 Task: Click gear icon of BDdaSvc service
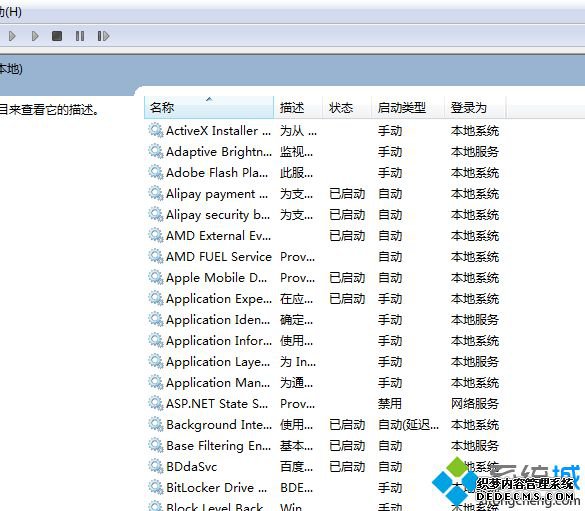point(156,466)
